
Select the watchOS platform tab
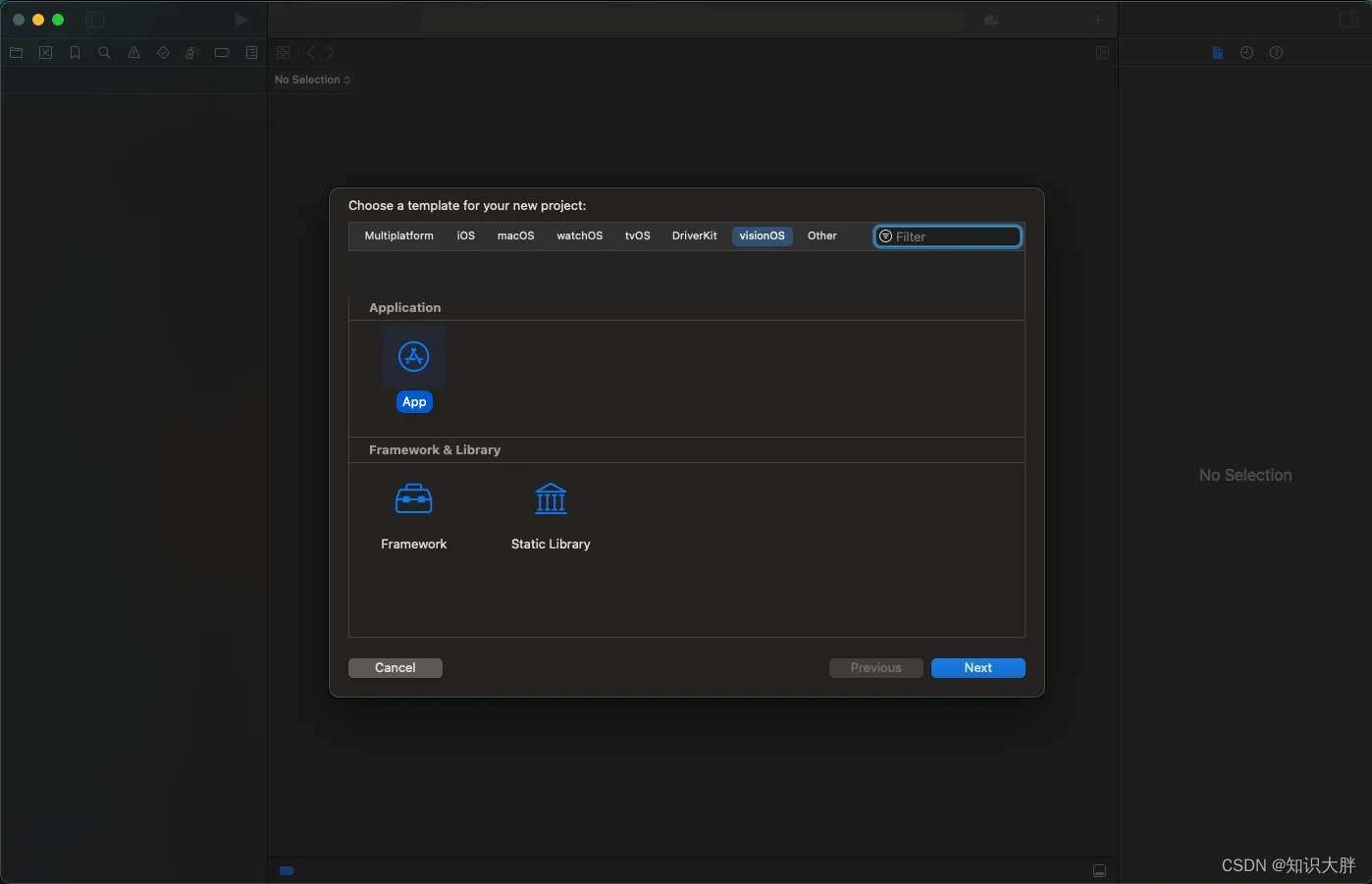coord(580,235)
